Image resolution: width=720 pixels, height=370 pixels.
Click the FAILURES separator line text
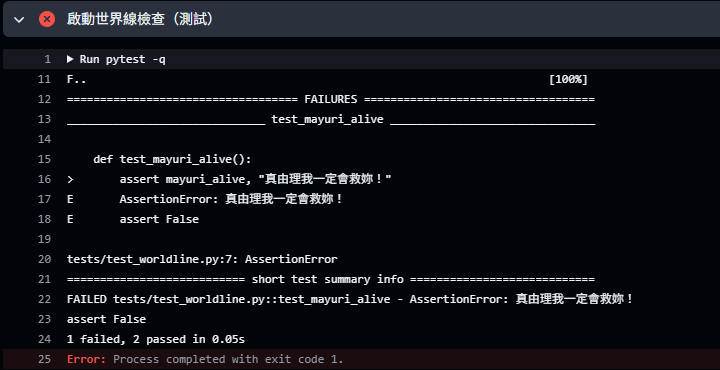point(331,99)
